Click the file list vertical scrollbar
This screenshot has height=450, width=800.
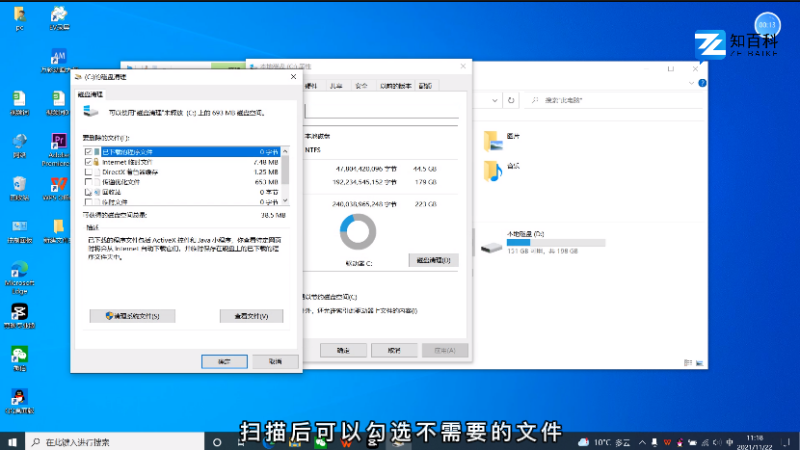pyautogui.click(x=287, y=172)
